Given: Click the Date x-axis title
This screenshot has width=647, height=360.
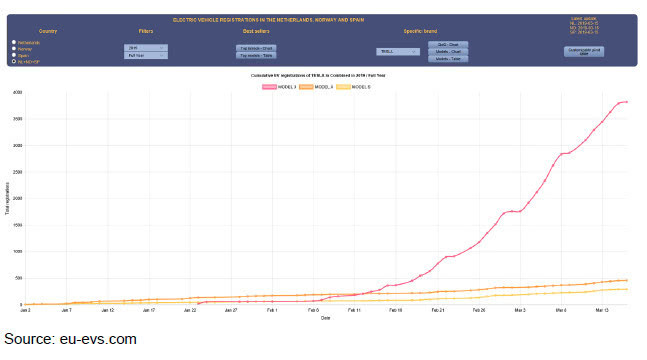Looking at the screenshot, I should (326, 318).
